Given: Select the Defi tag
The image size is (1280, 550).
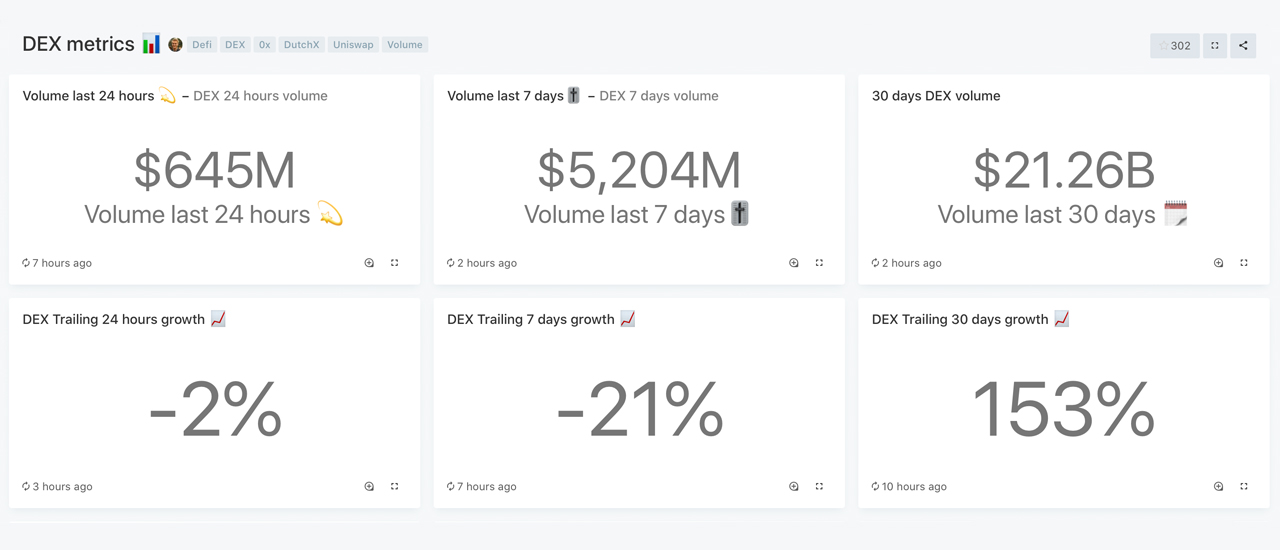Looking at the screenshot, I should [202, 44].
